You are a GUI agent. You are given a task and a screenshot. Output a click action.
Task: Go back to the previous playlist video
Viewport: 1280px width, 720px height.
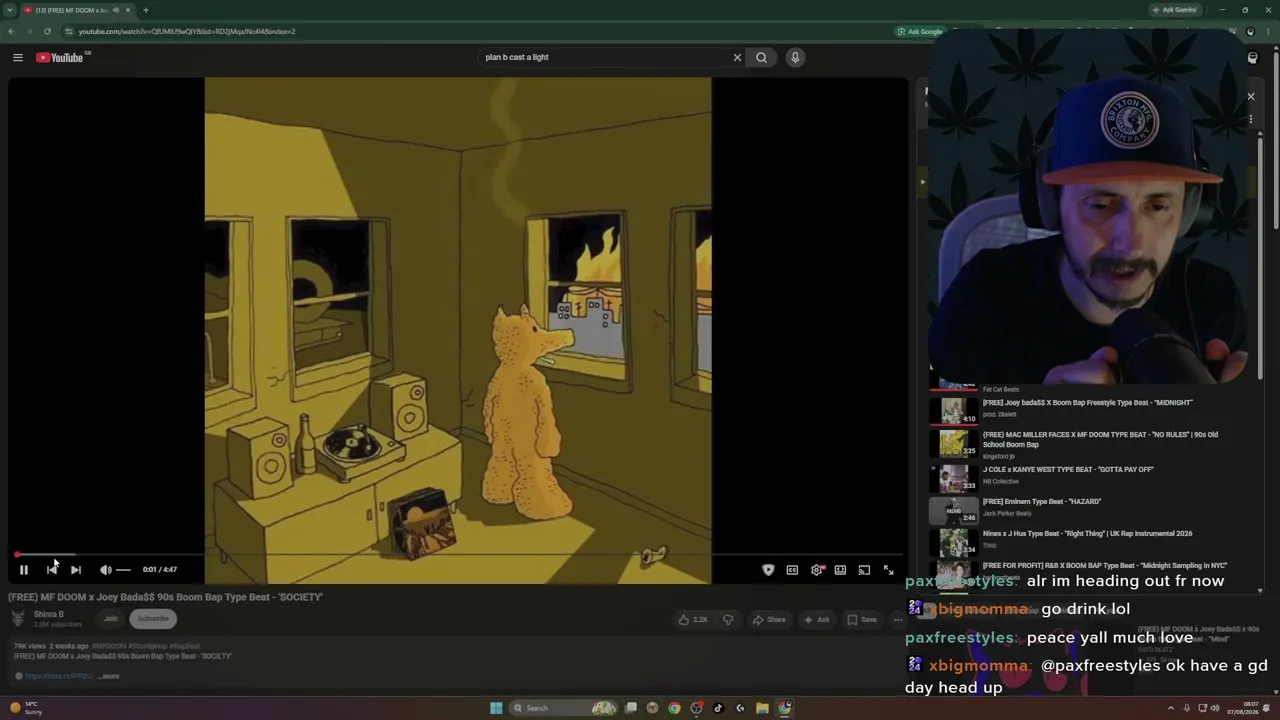click(52, 570)
